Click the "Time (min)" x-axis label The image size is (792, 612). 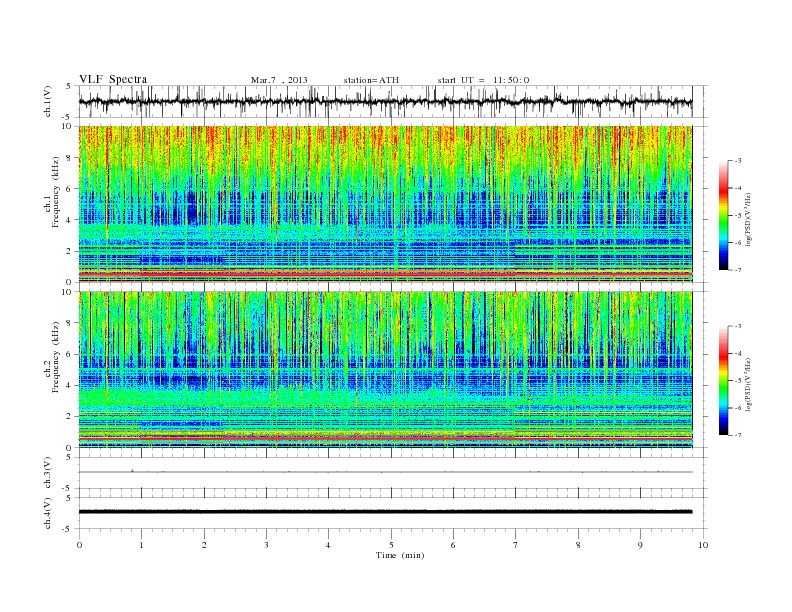(x=400, y=555)
